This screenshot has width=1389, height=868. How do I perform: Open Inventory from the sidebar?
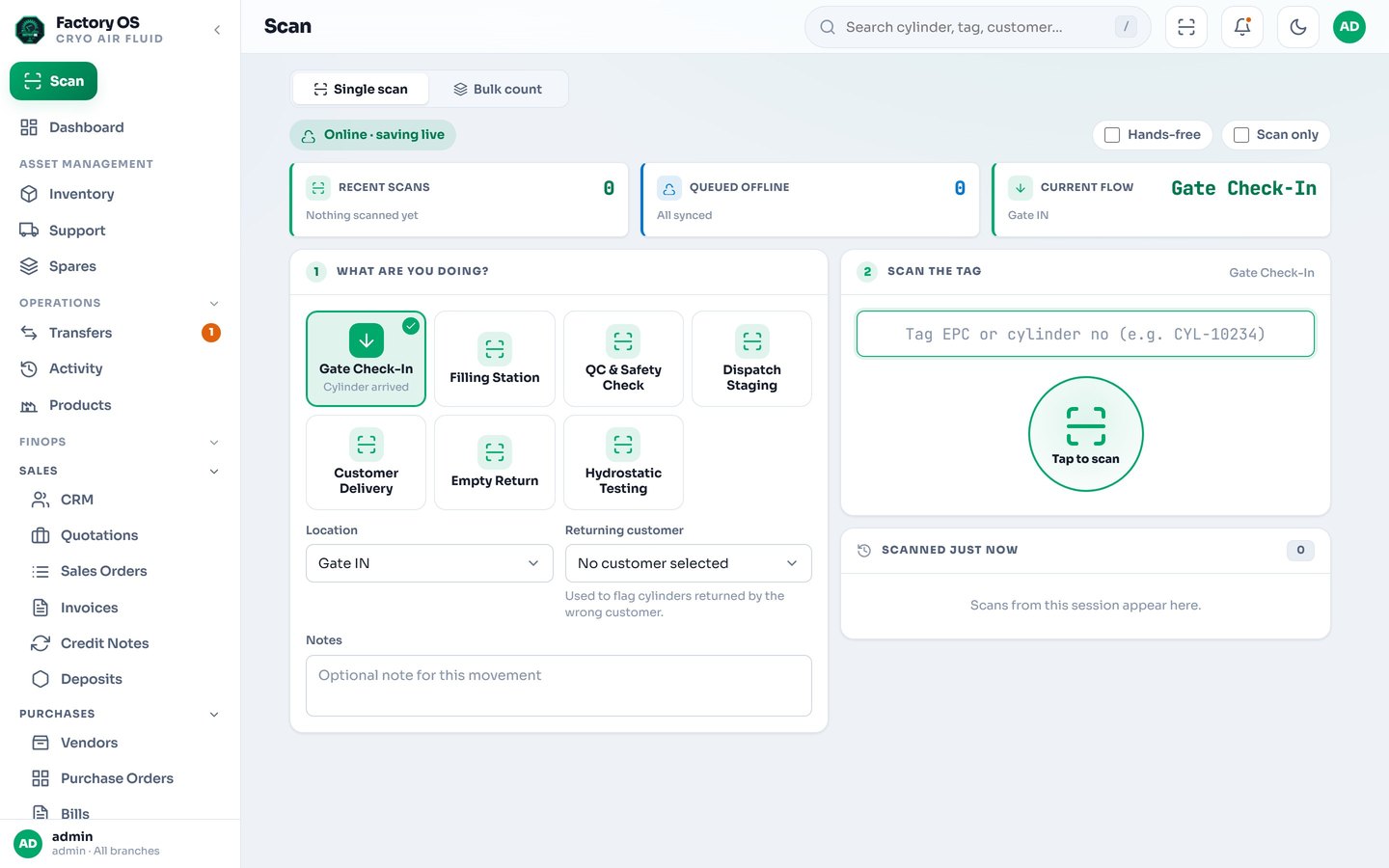[120, 194]
